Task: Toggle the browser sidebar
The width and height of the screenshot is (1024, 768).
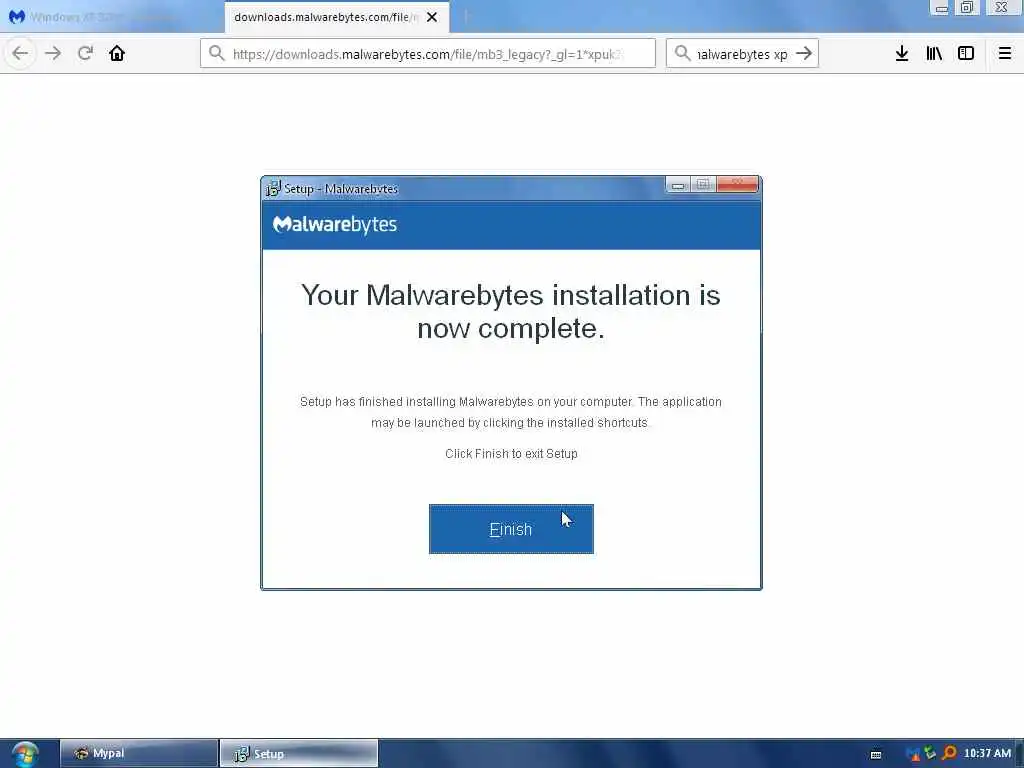Action: (966, 54)
